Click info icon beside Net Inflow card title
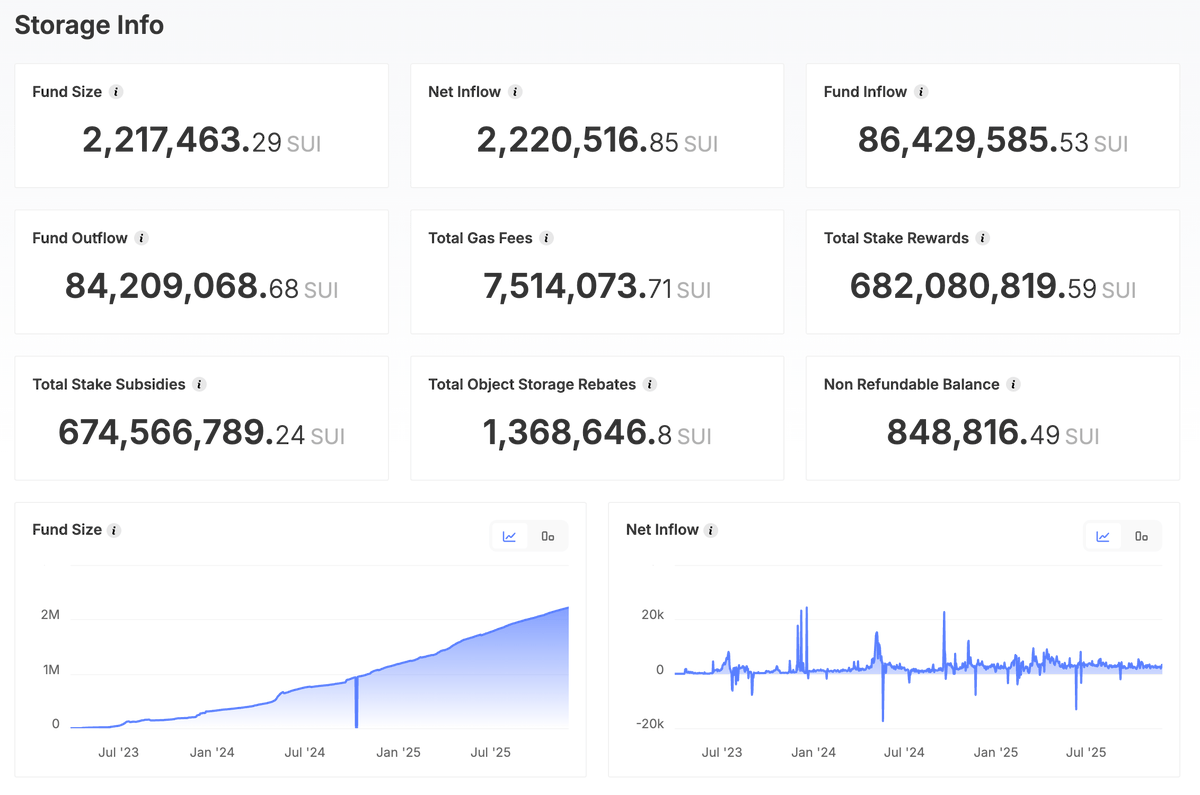Image resolution: width=1200 pixels, height=795 pixels. (515, 92)
